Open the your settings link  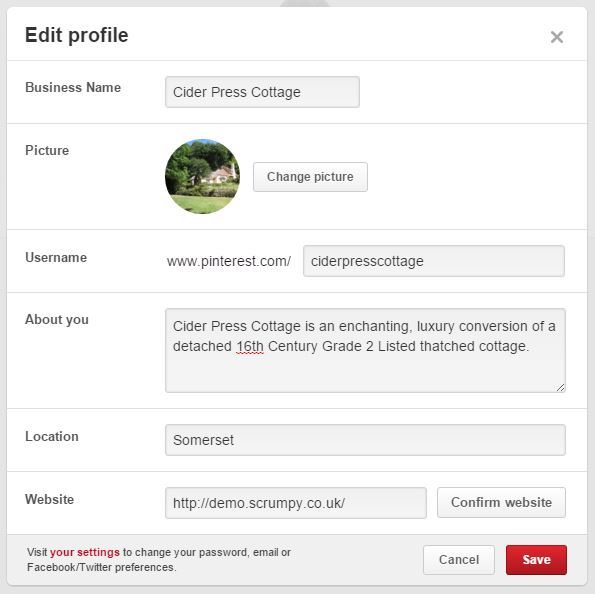[x=85, y=552]
